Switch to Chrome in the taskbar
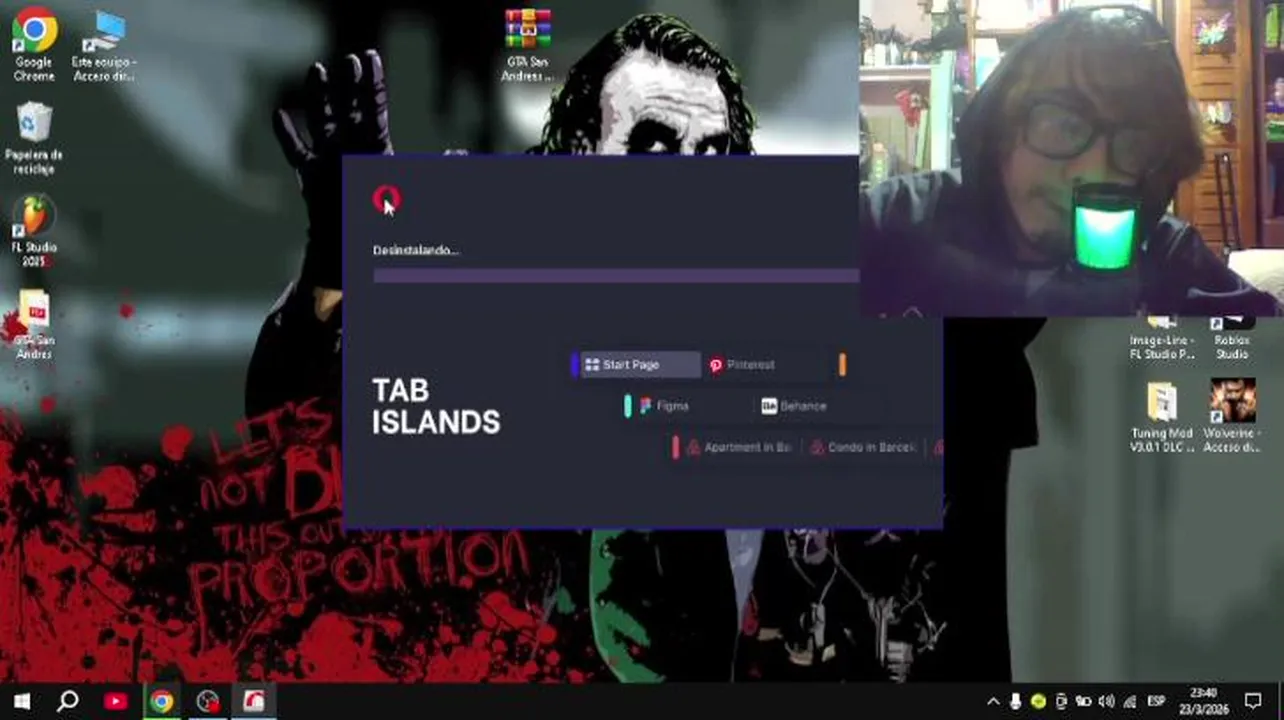The height and width of the screenshot is (720, 1284). click(x=161, y=701)
